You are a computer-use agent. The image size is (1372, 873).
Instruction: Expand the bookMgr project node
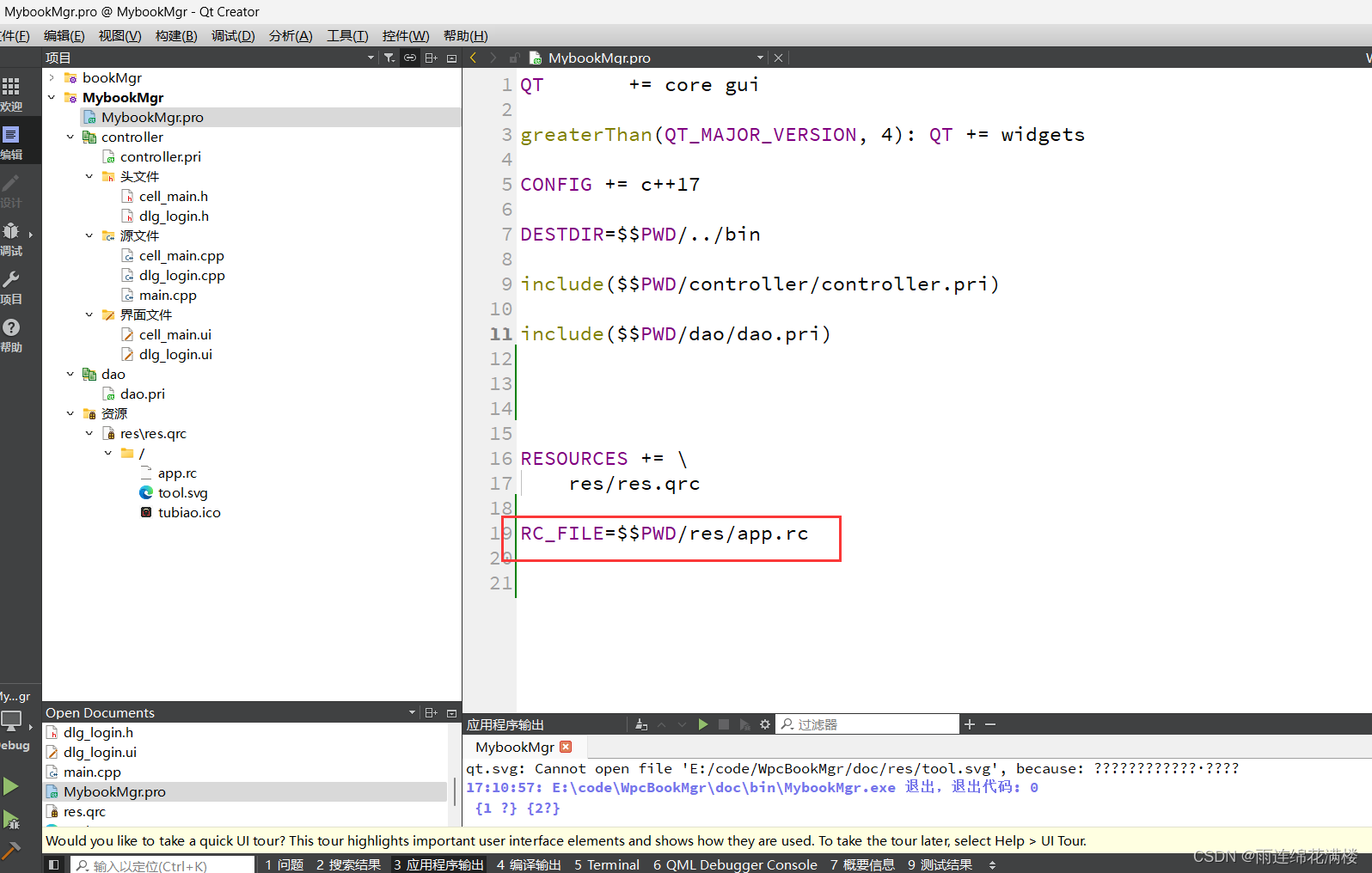pyautogui.click(x=52, y=77)
